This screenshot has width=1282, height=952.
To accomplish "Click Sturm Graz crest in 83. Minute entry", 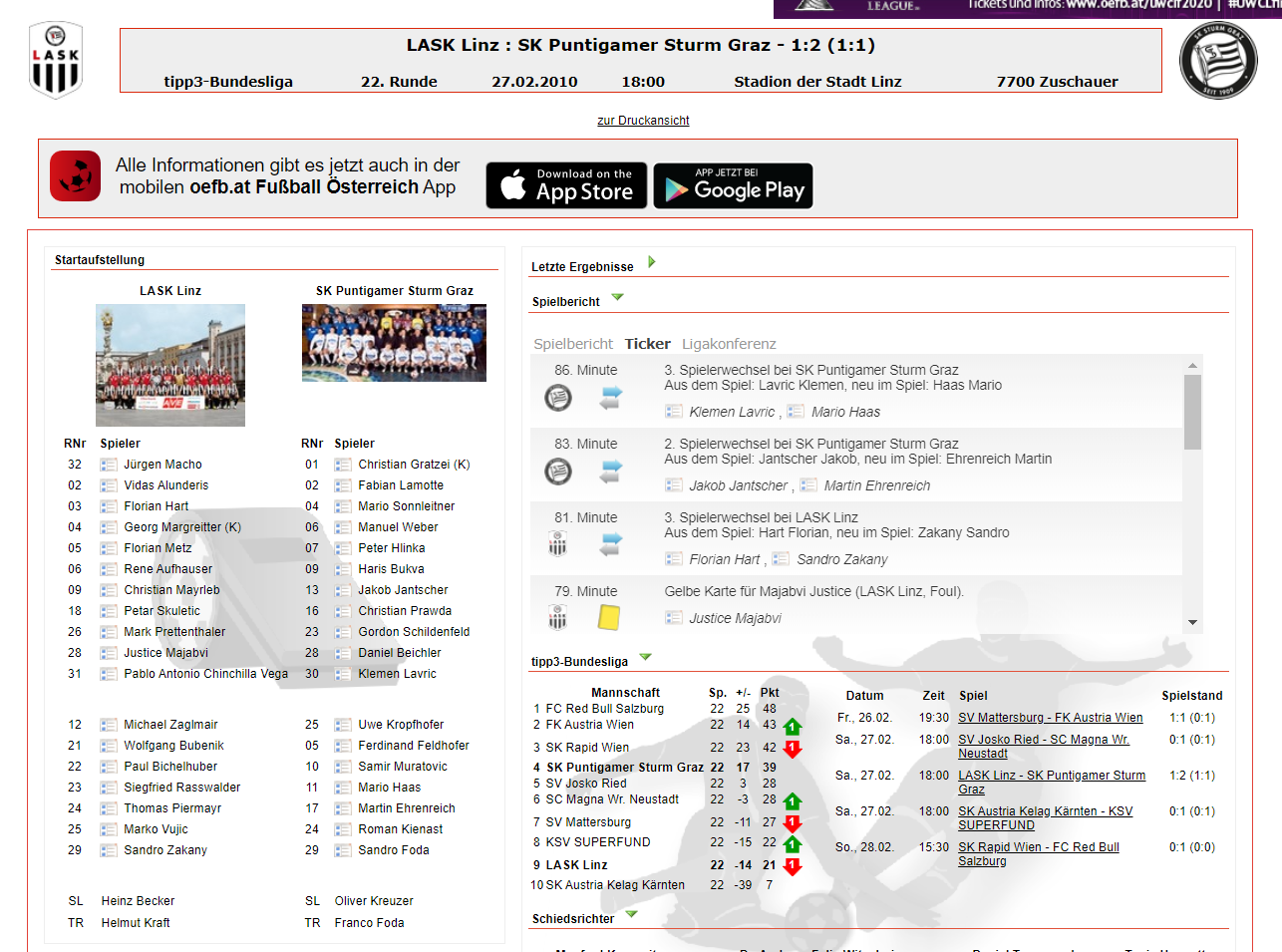I will pyautogui.click(x=558, y=472).
